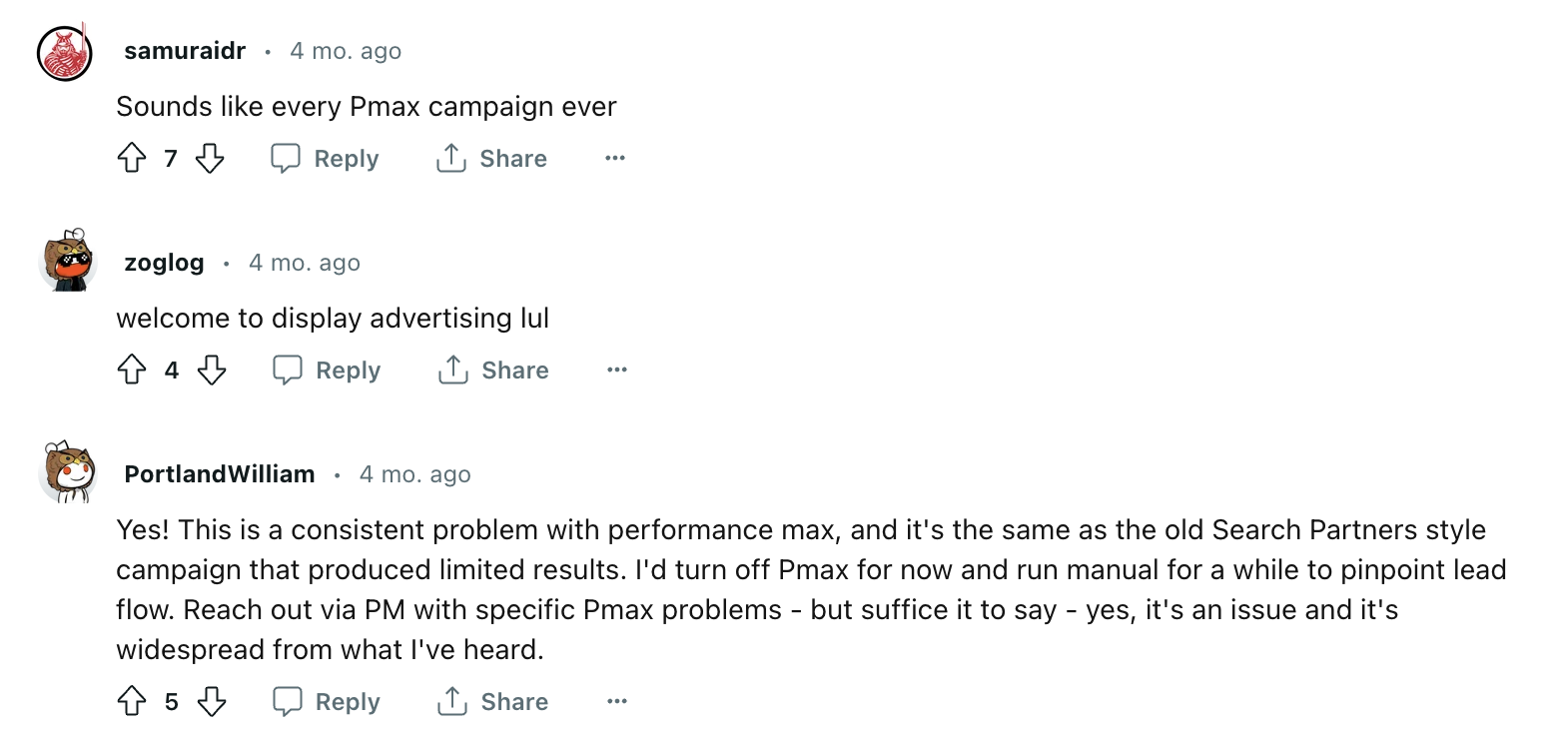Downvote samuraidr's comment
The width and height of the screenshot is (1568, 743).
tap(210, 158)
